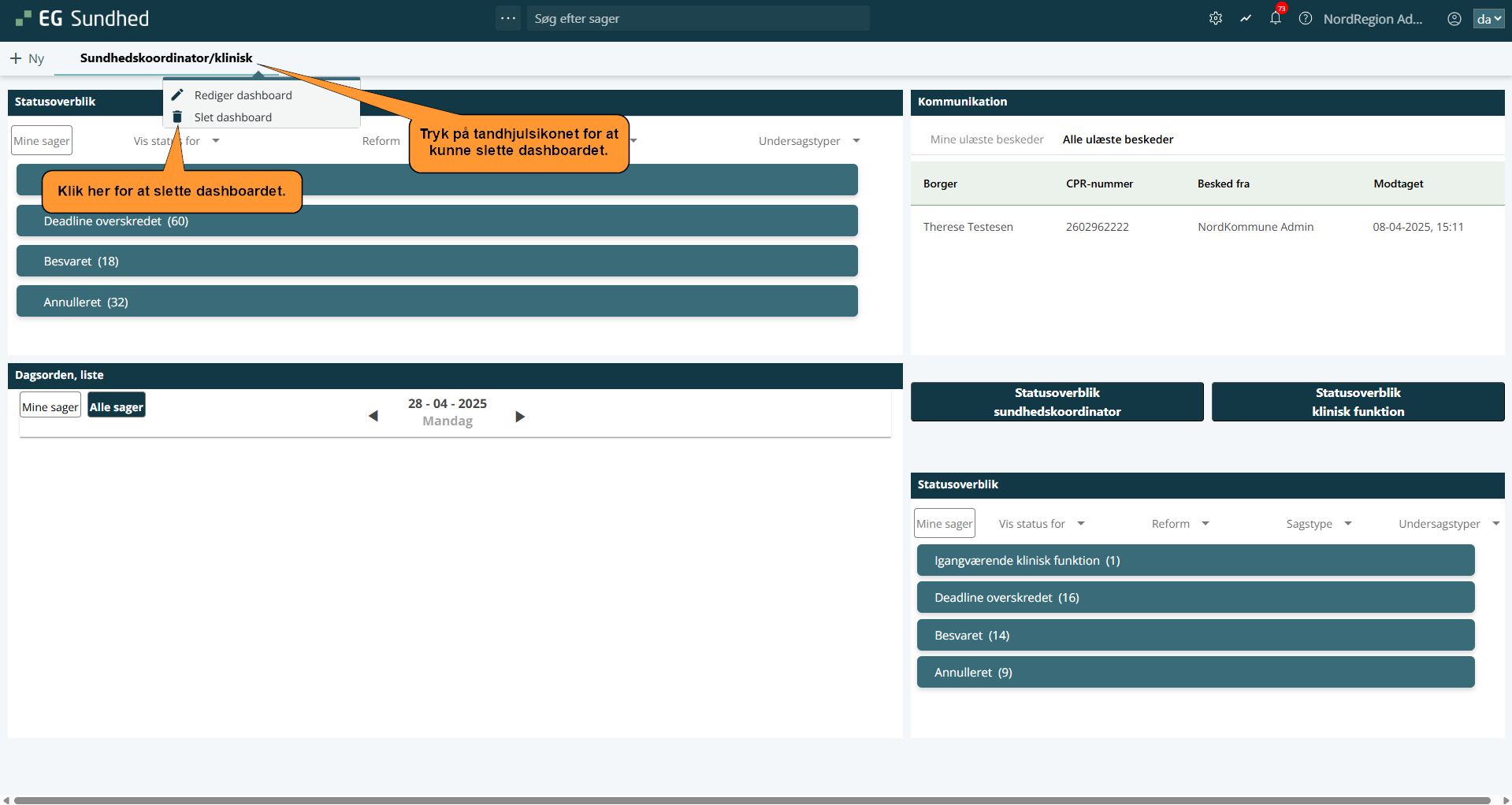
Task: Click the statistics trend line icon
Action: pos(1245,19)
